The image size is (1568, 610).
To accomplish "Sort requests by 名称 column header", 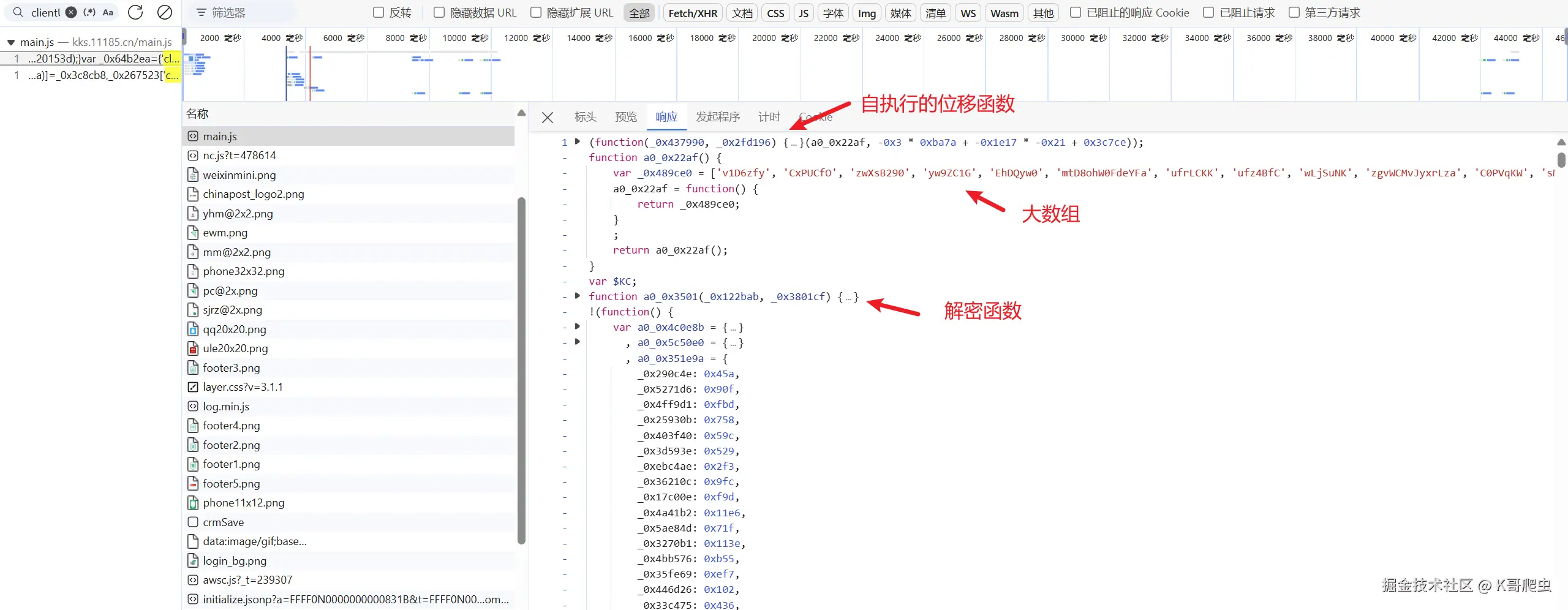I will (x=197, y=114).
